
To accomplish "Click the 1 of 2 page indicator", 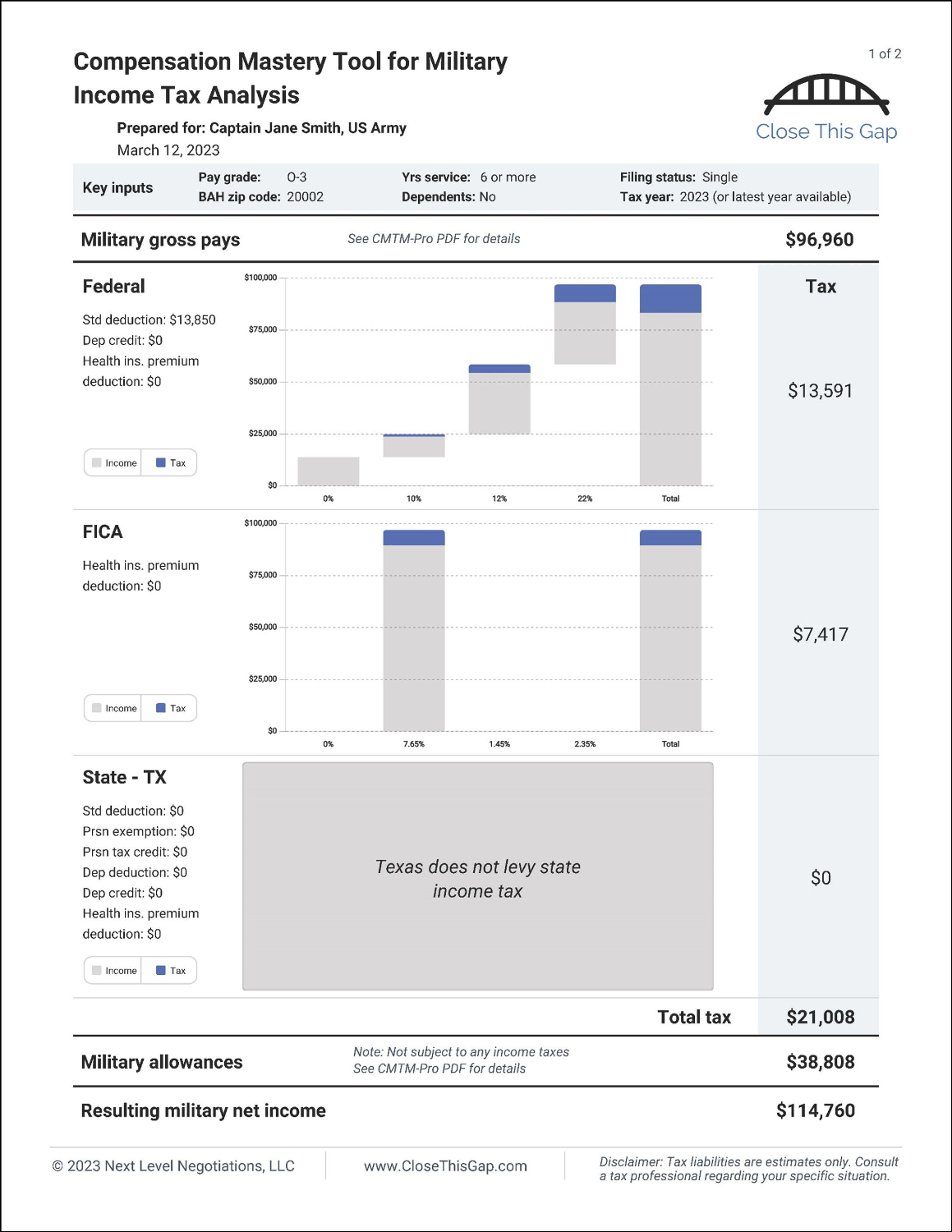I will coord(885,54).
